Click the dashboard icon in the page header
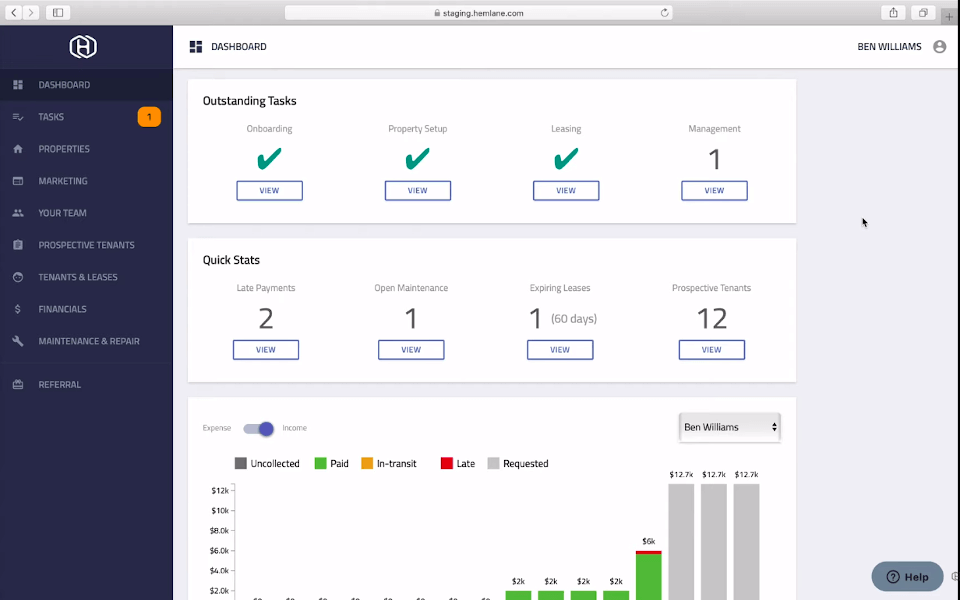960x600 pixels. 196,47
